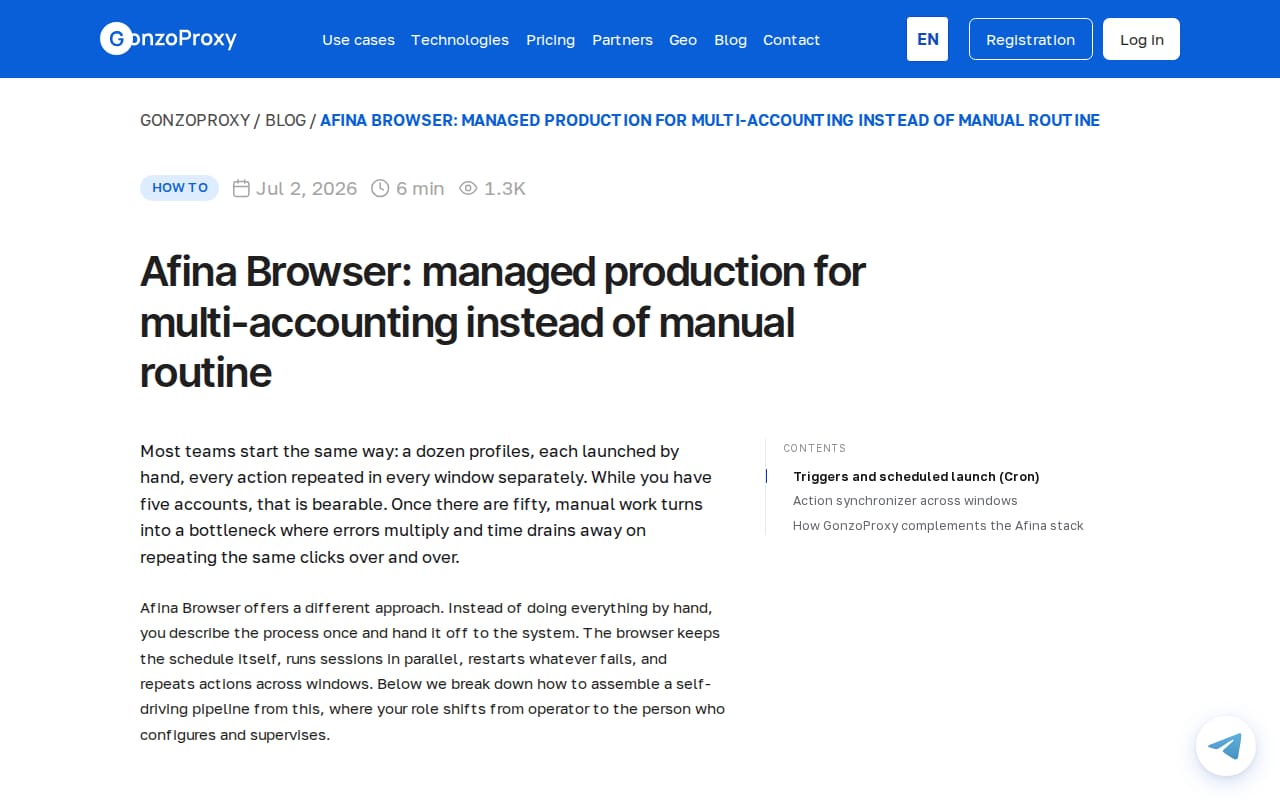Open the BLOG breadcrumb link
This screenshot has height=800, width=1280.
285,120
